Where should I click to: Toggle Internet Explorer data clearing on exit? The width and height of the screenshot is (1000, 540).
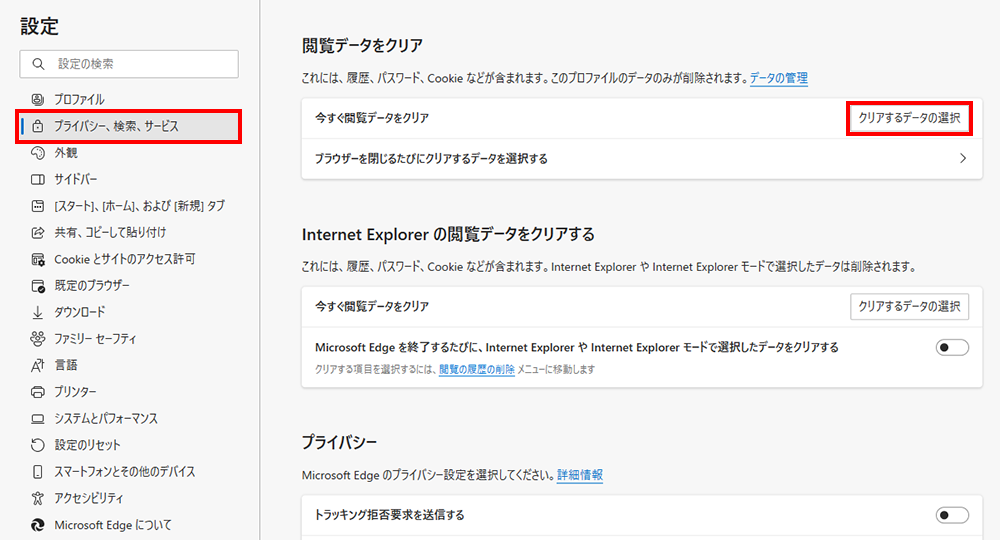coord(952,347)
